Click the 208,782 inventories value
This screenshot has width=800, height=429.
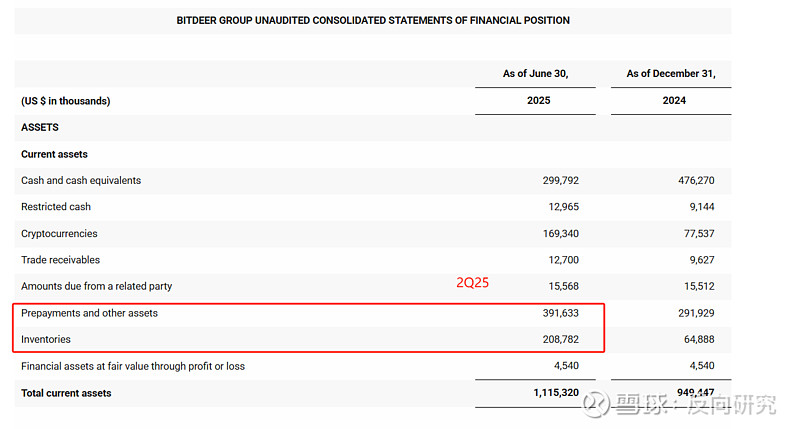coord(560,340)
